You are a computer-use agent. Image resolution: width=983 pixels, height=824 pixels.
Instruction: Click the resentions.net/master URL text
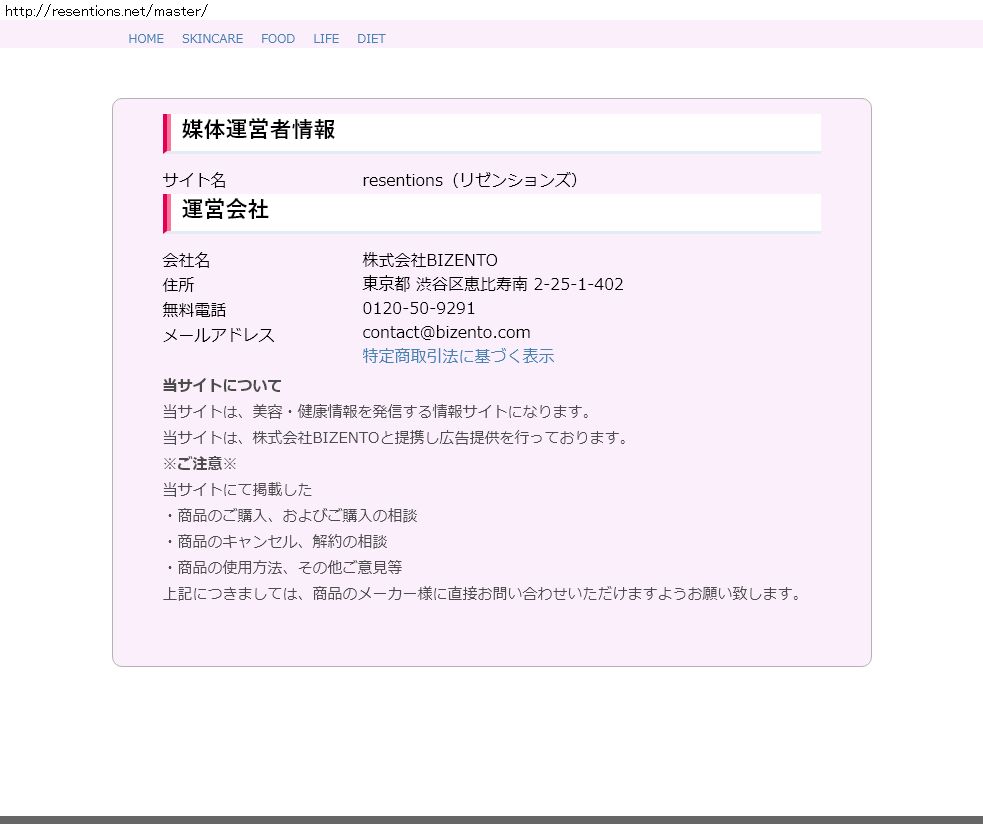(x=105, y=10)
